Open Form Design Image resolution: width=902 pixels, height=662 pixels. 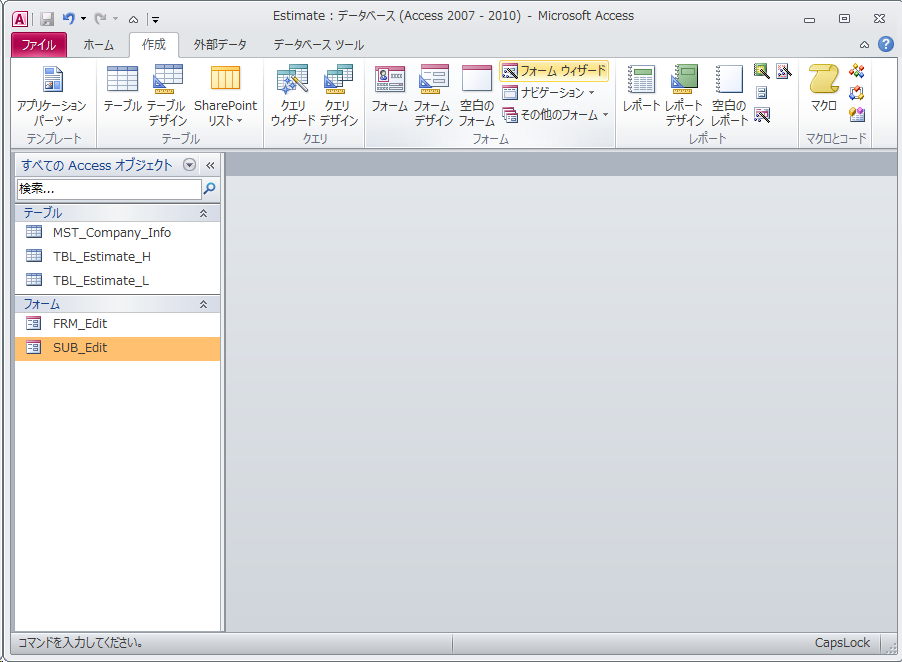[433, 95]
